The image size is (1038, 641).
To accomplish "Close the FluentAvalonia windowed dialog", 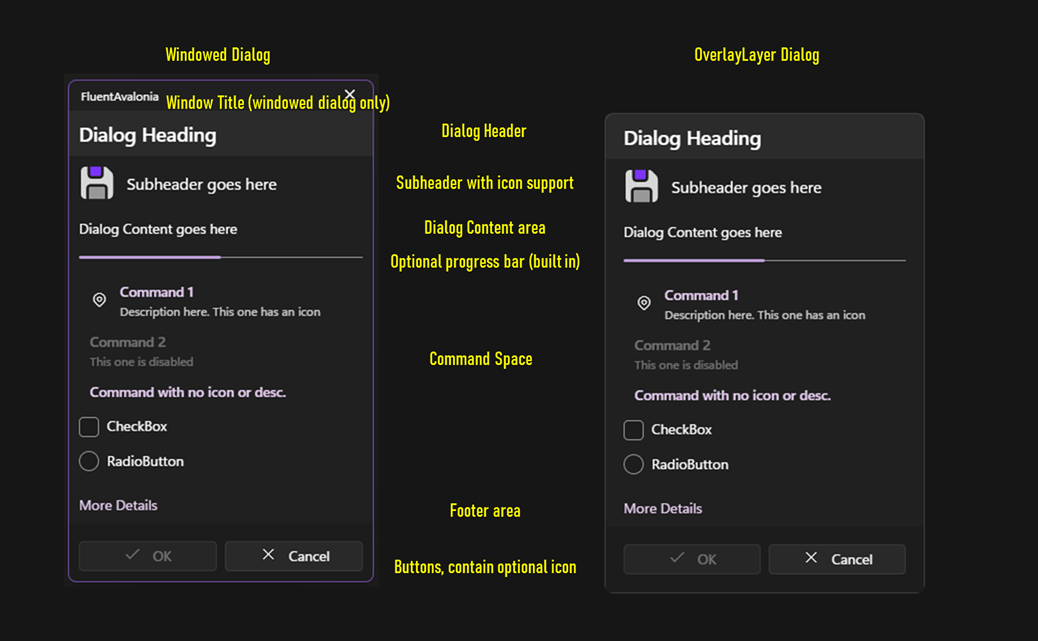I will pos(350,94).
